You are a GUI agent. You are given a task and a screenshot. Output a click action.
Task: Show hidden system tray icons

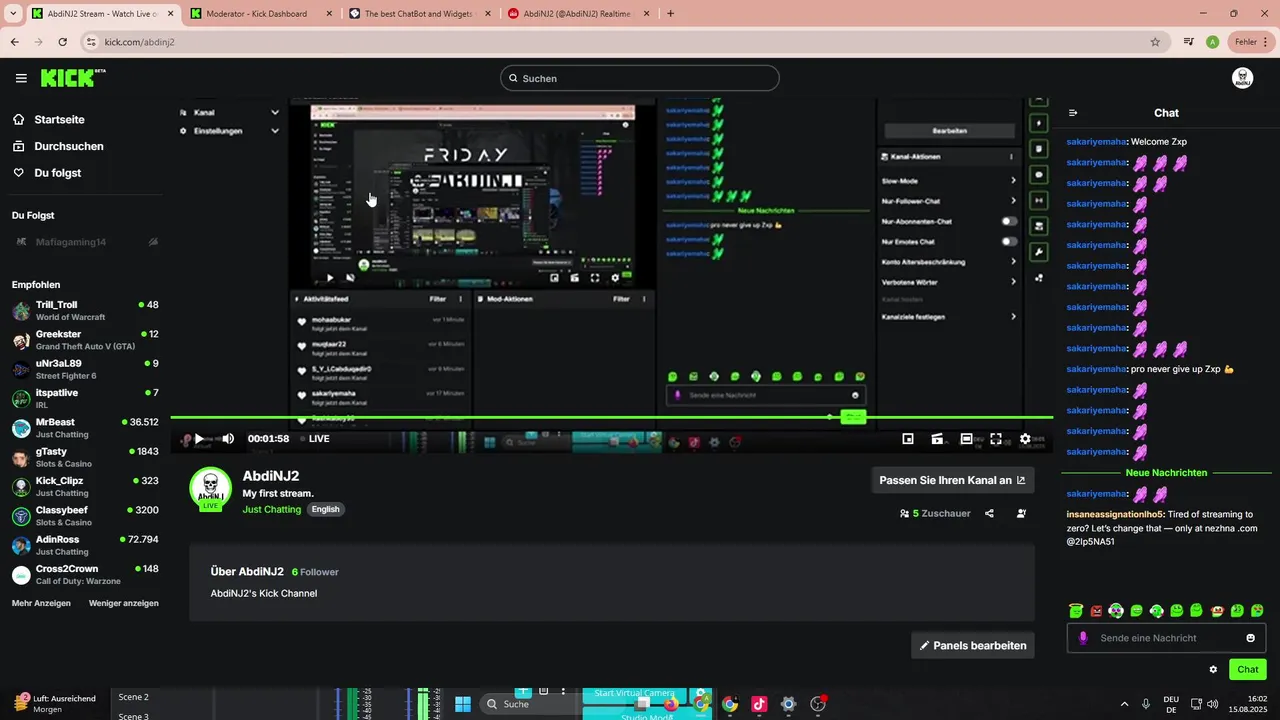coord(1124,704)
